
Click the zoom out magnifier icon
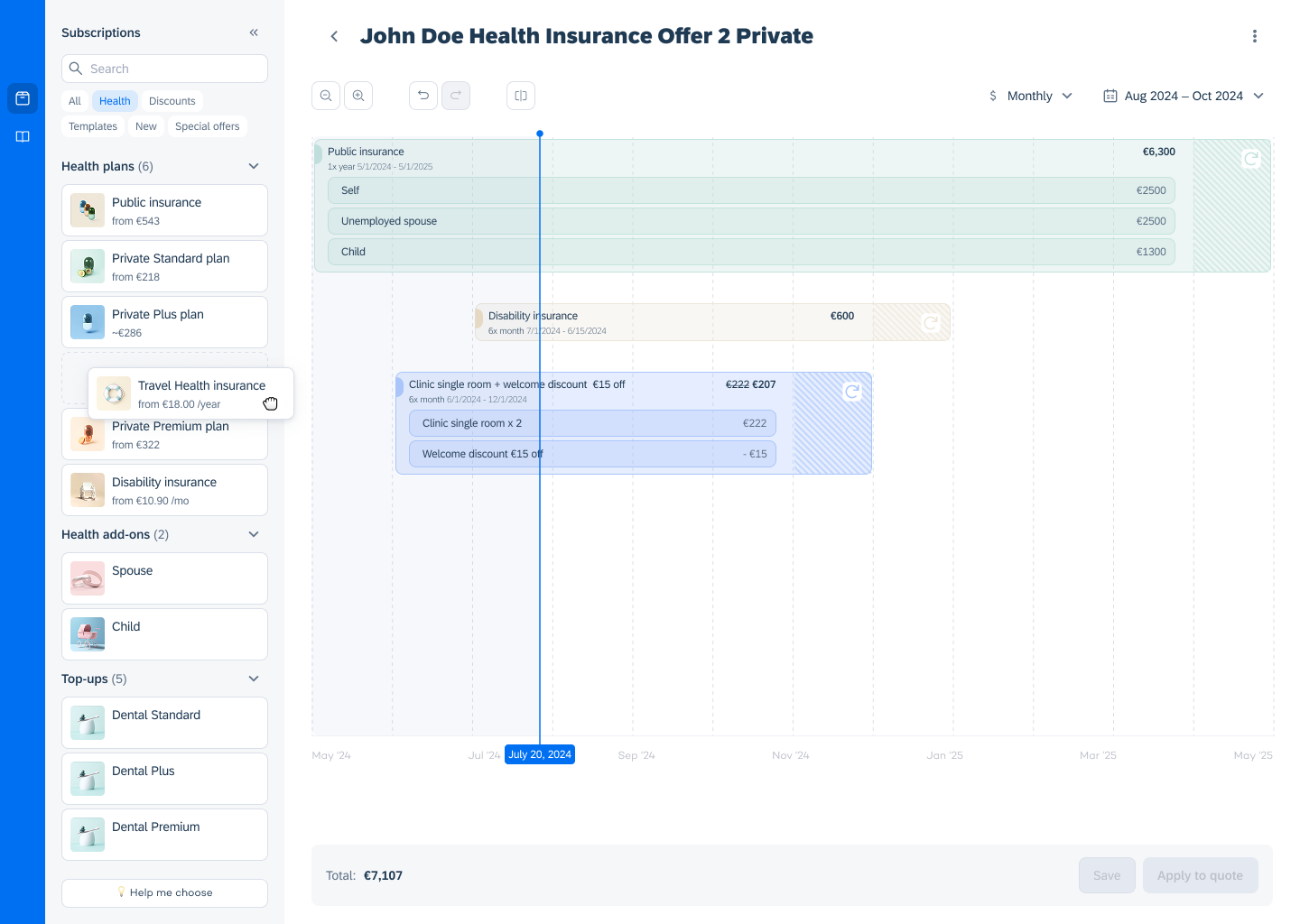coord(326,96)
